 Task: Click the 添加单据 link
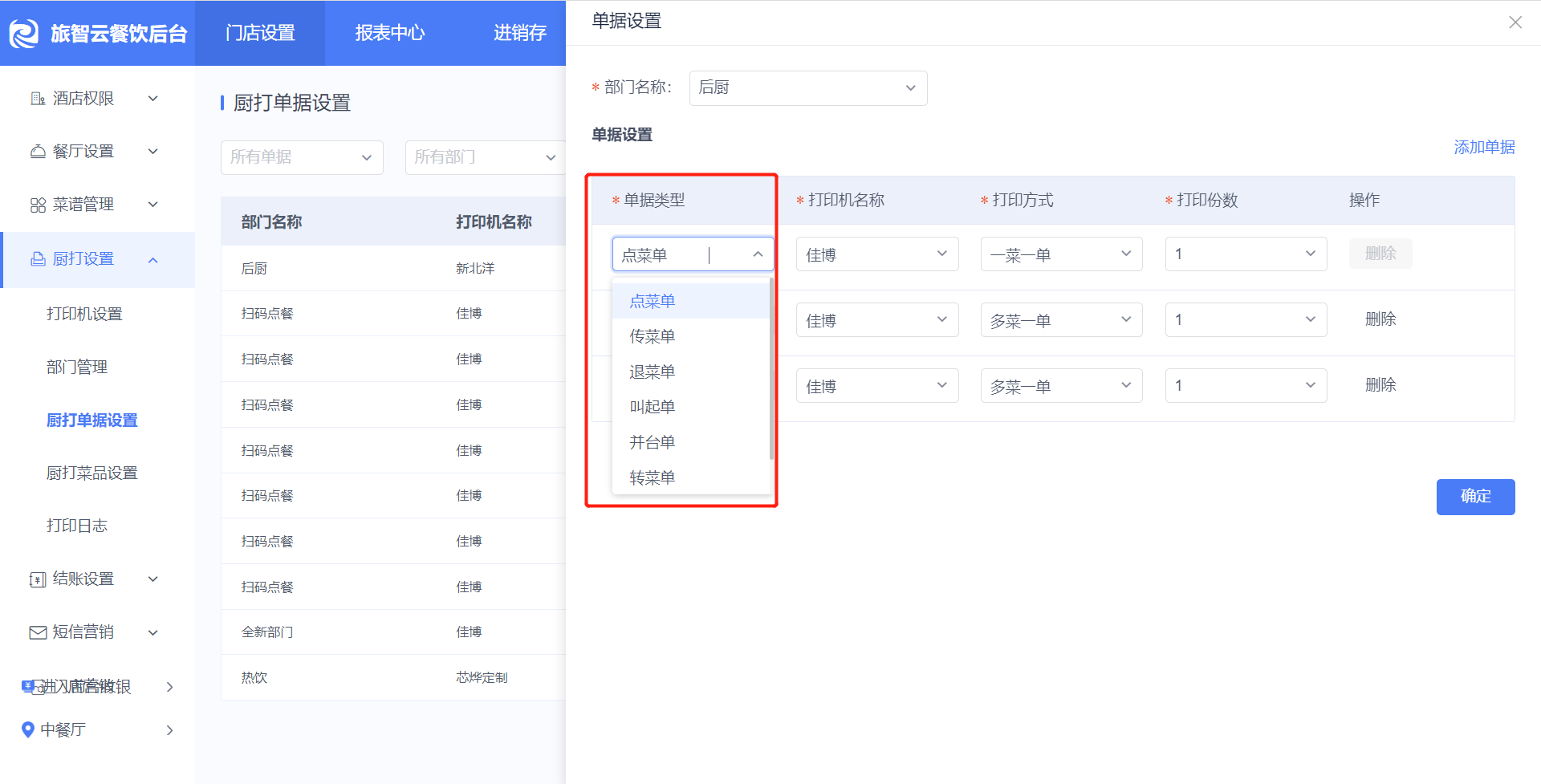1484,147
